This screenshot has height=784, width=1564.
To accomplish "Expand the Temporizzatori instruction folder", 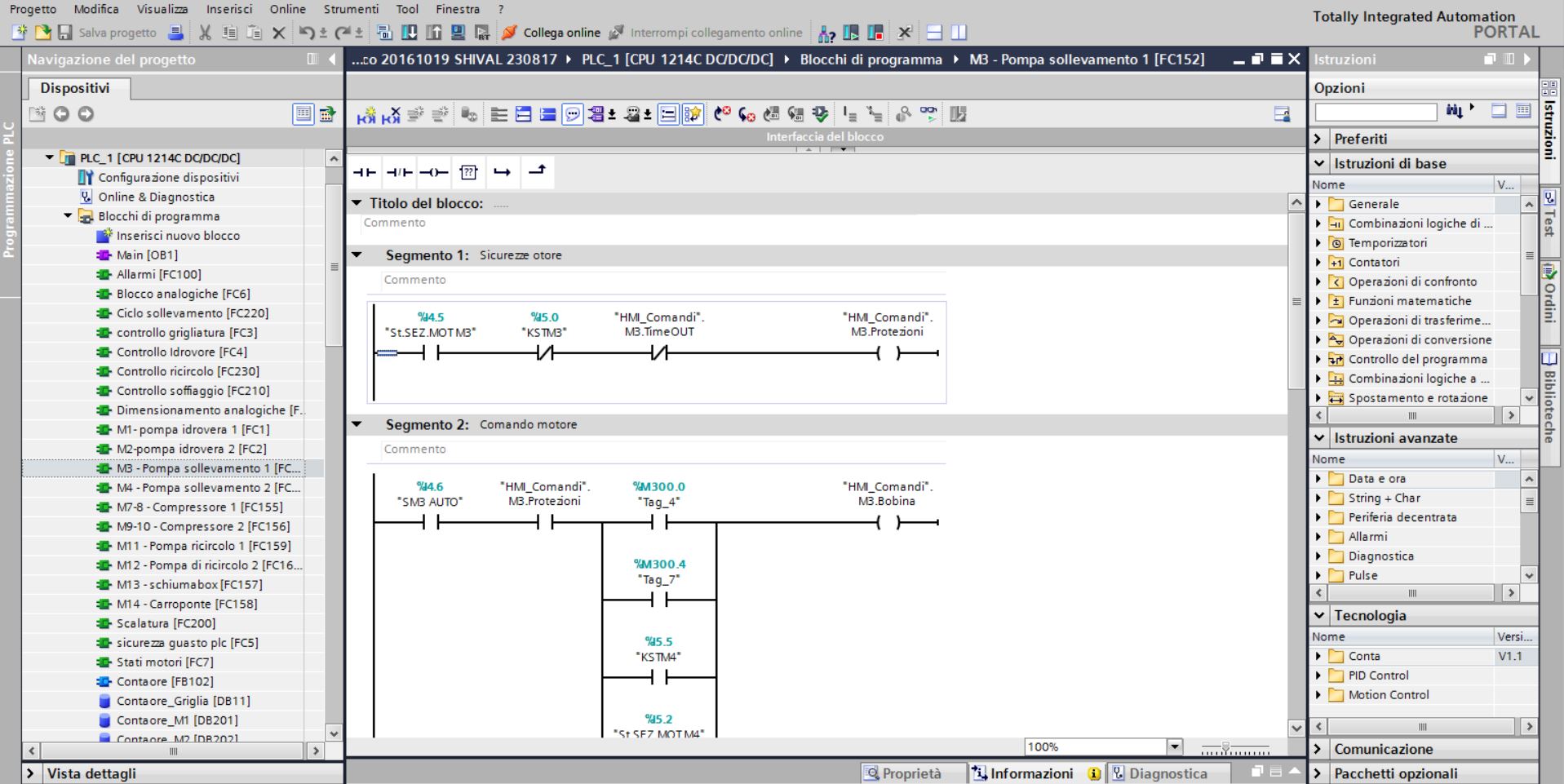I will (x=1318, y=243).
